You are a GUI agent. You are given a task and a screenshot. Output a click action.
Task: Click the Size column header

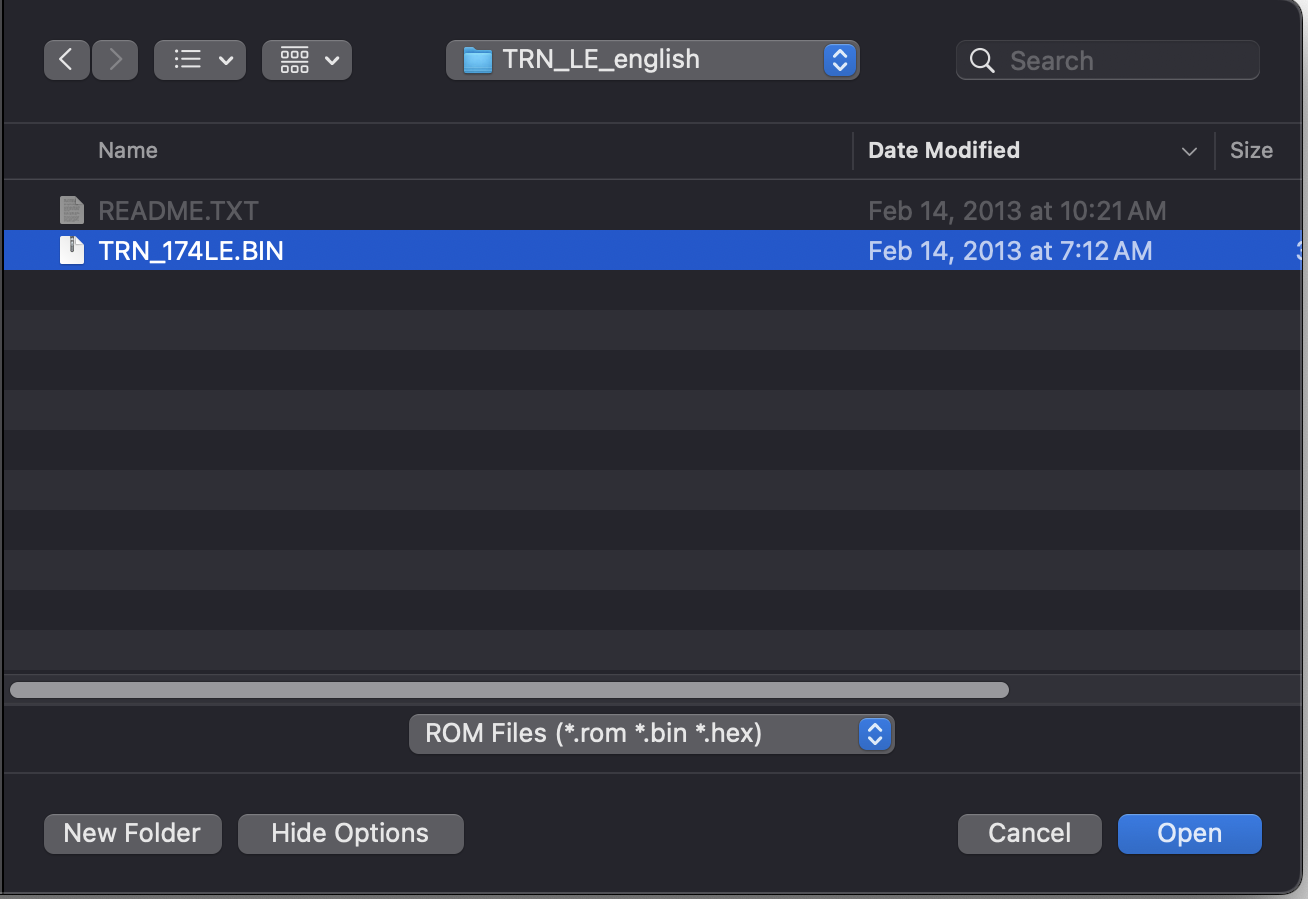point(1251,150)
